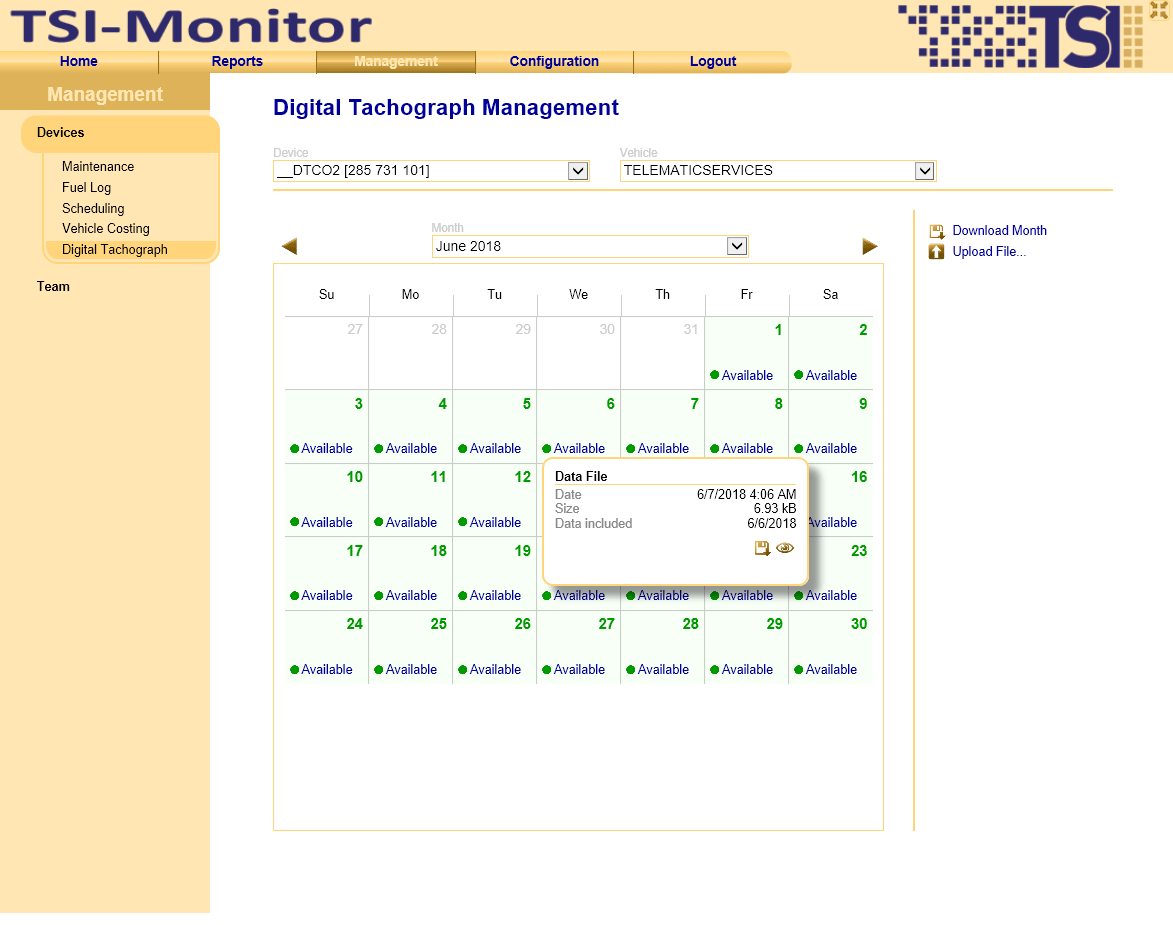This screenshot has width=1173, height=925.
Task: Click Available link for June 30
Action: click(831, 670)
